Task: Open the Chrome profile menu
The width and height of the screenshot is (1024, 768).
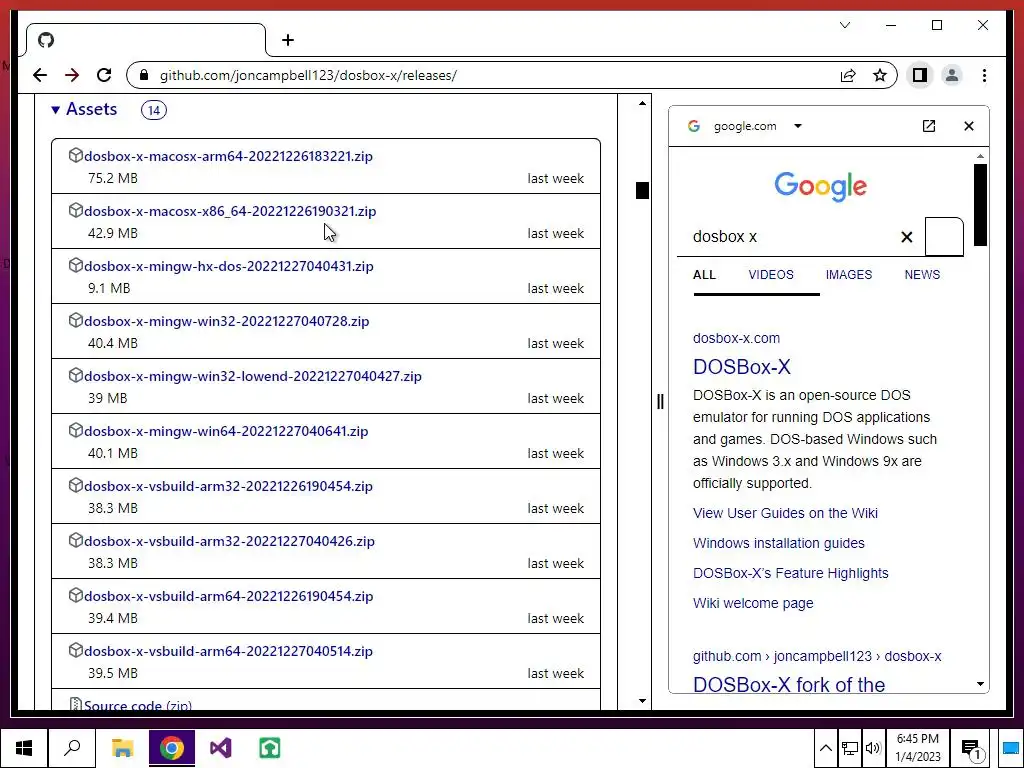Action: pyautogui.click(x=952, y=76)
